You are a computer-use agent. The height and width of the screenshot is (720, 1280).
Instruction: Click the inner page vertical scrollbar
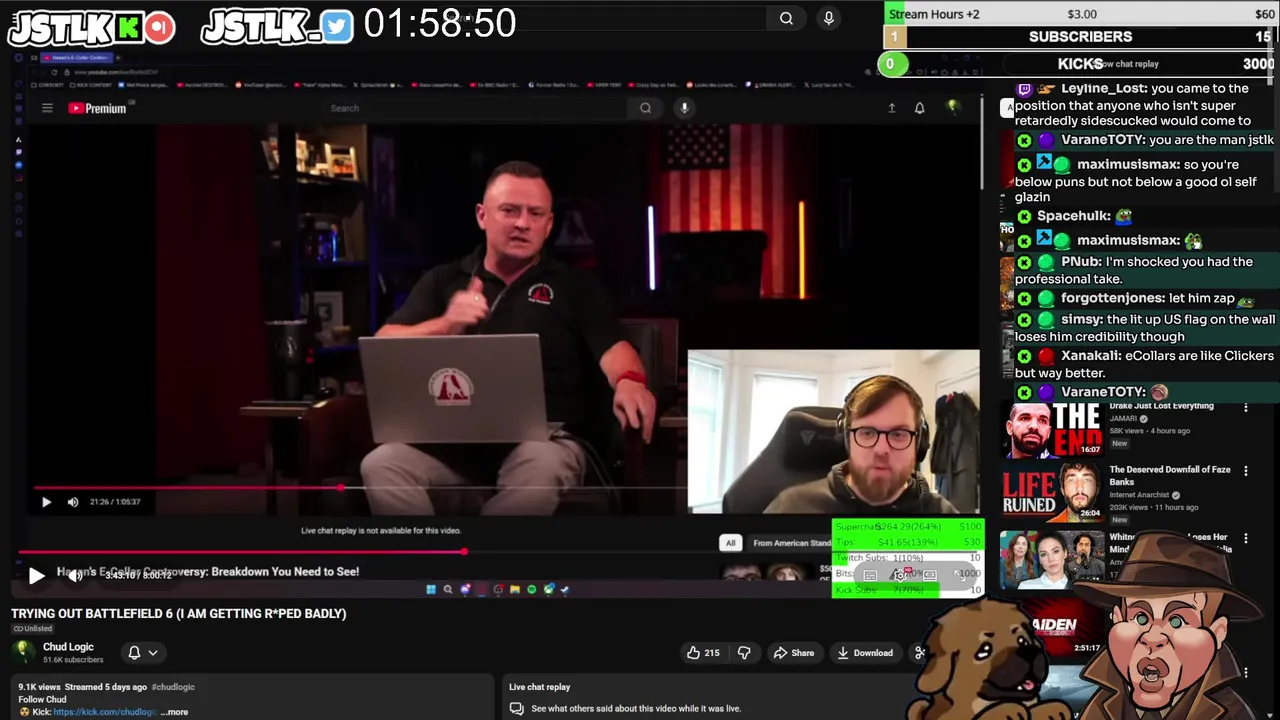click(x=983, y=145)
